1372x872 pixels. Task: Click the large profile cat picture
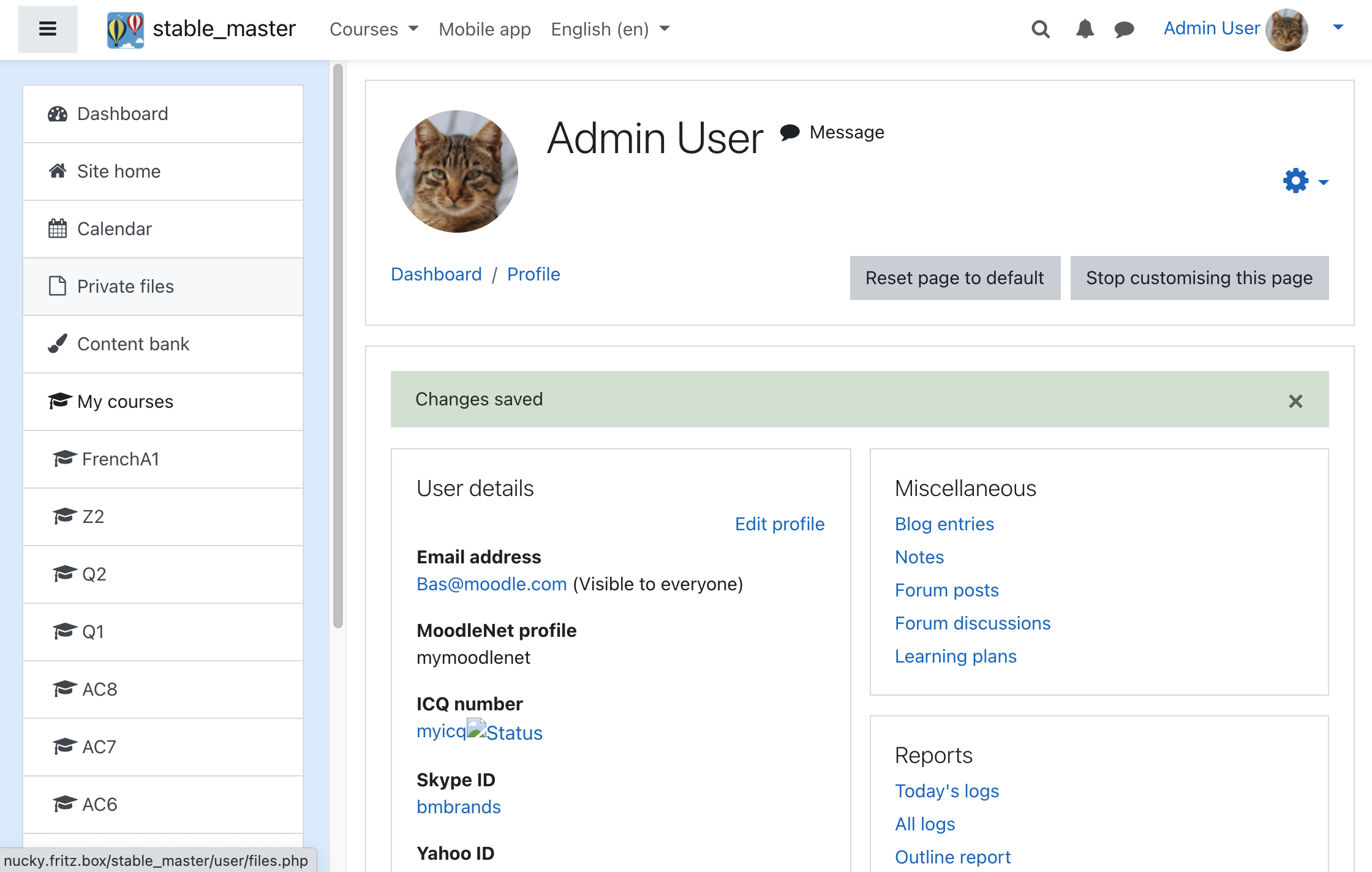pyautogui.click(x=456, y=171)
